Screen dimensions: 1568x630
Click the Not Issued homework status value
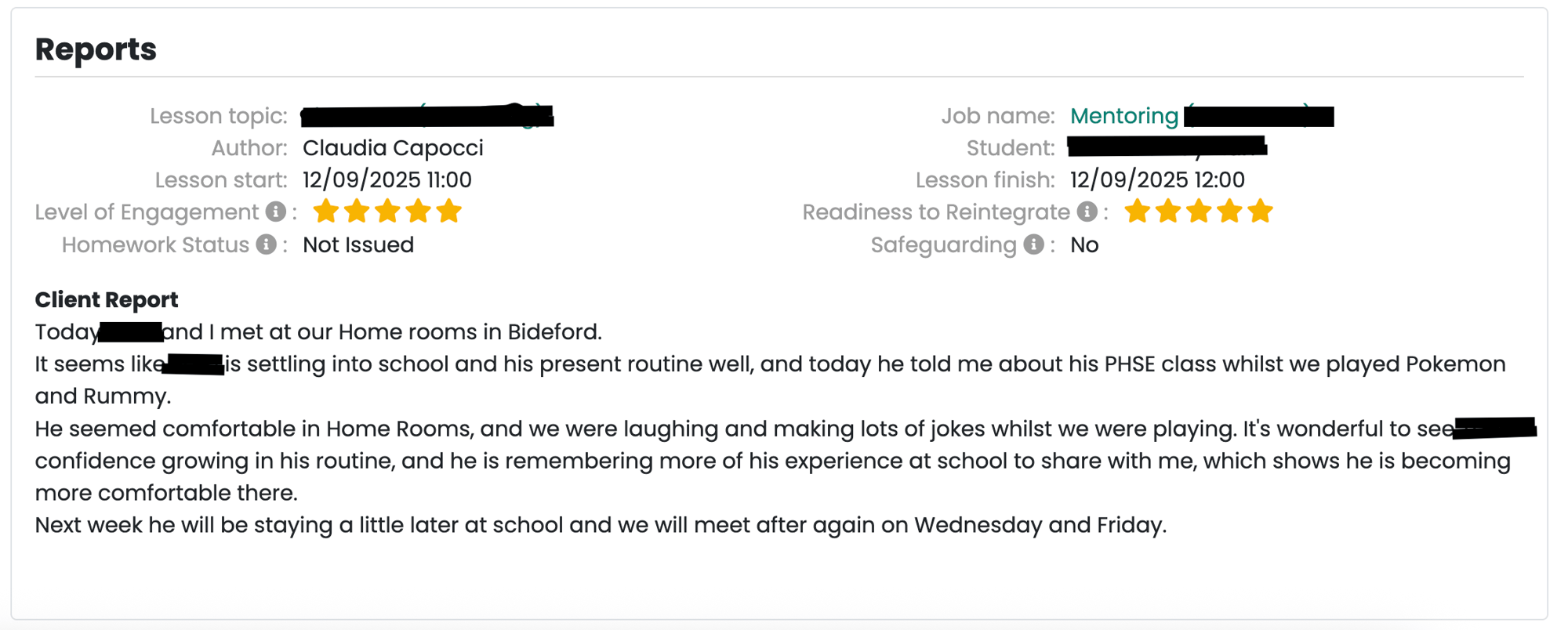(358, 244)
